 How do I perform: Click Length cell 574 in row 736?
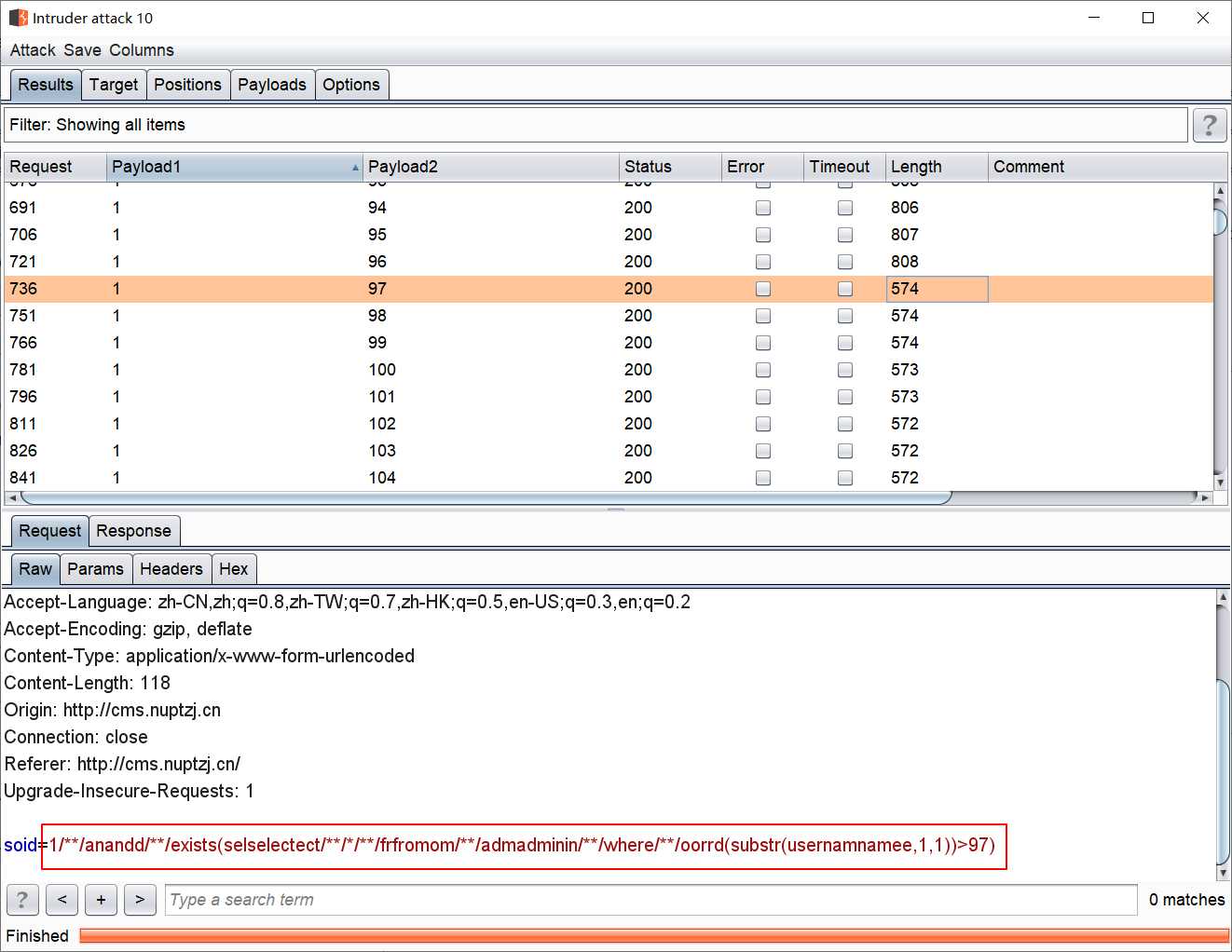pos(937,289)
